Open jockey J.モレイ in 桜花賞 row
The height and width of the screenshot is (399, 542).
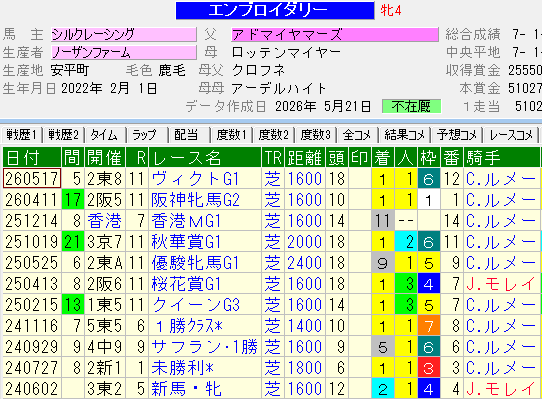tap(501, 284)
